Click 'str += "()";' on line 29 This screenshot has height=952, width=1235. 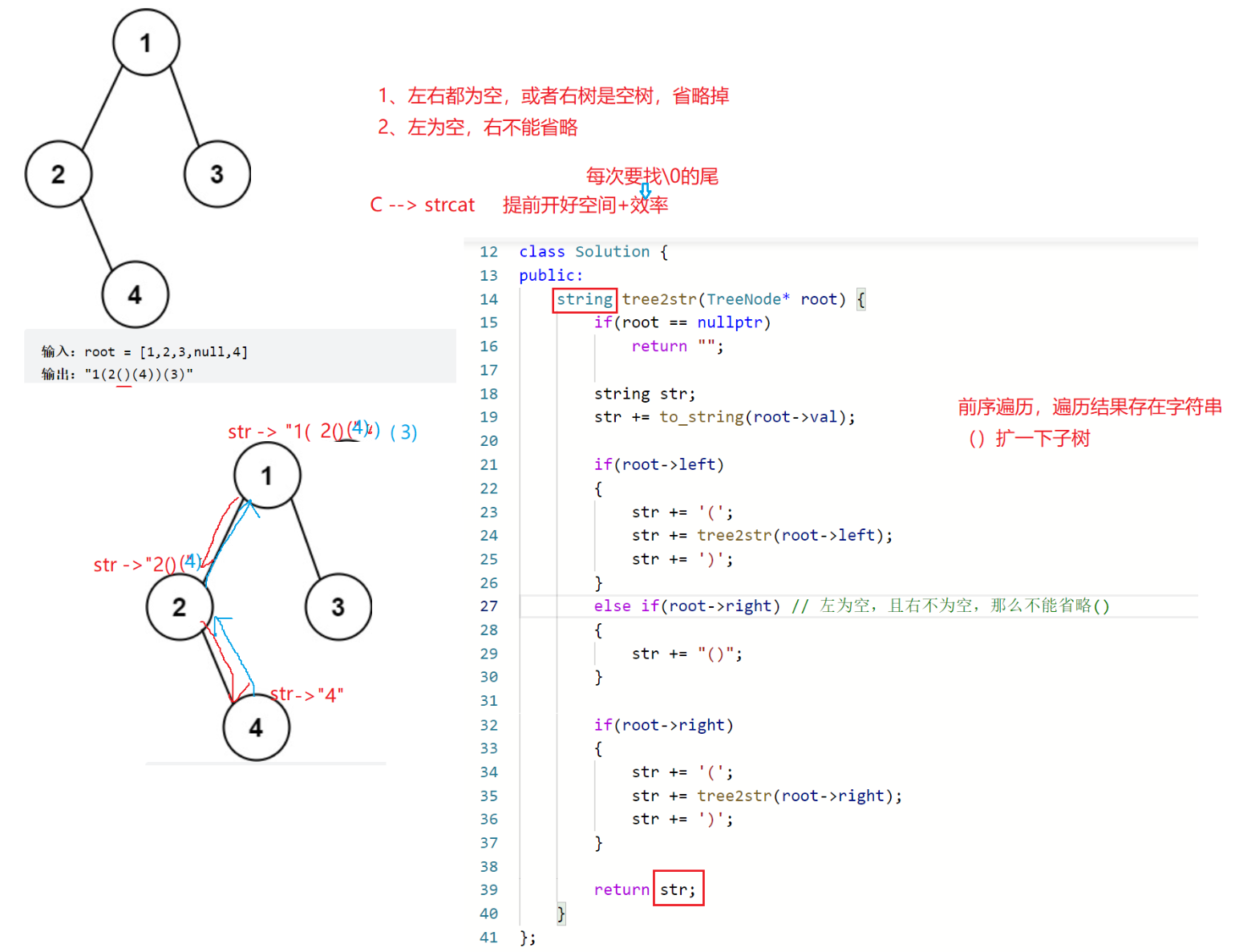pyautogui.click(x=687, y=654)
